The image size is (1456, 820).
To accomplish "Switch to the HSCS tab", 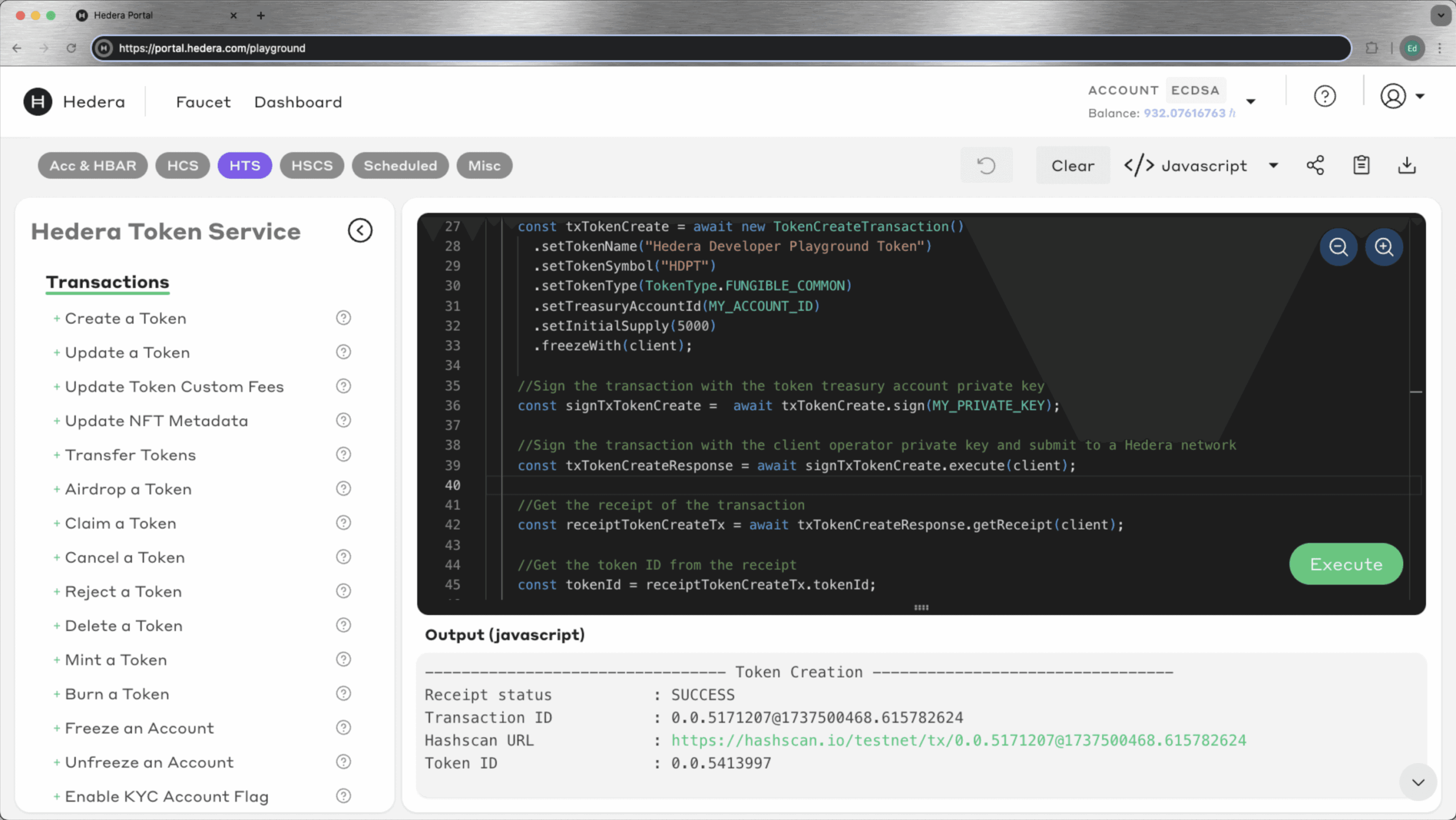I will (x=312, y=166).
